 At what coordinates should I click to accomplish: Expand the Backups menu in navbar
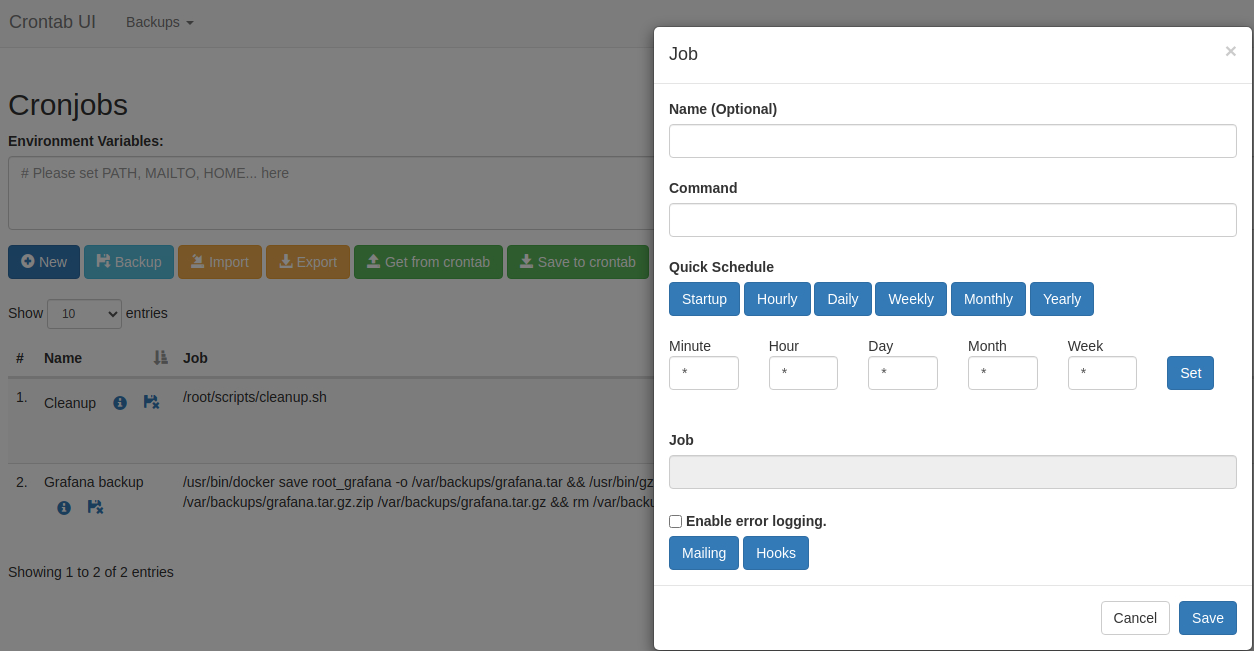coord(159,22)
